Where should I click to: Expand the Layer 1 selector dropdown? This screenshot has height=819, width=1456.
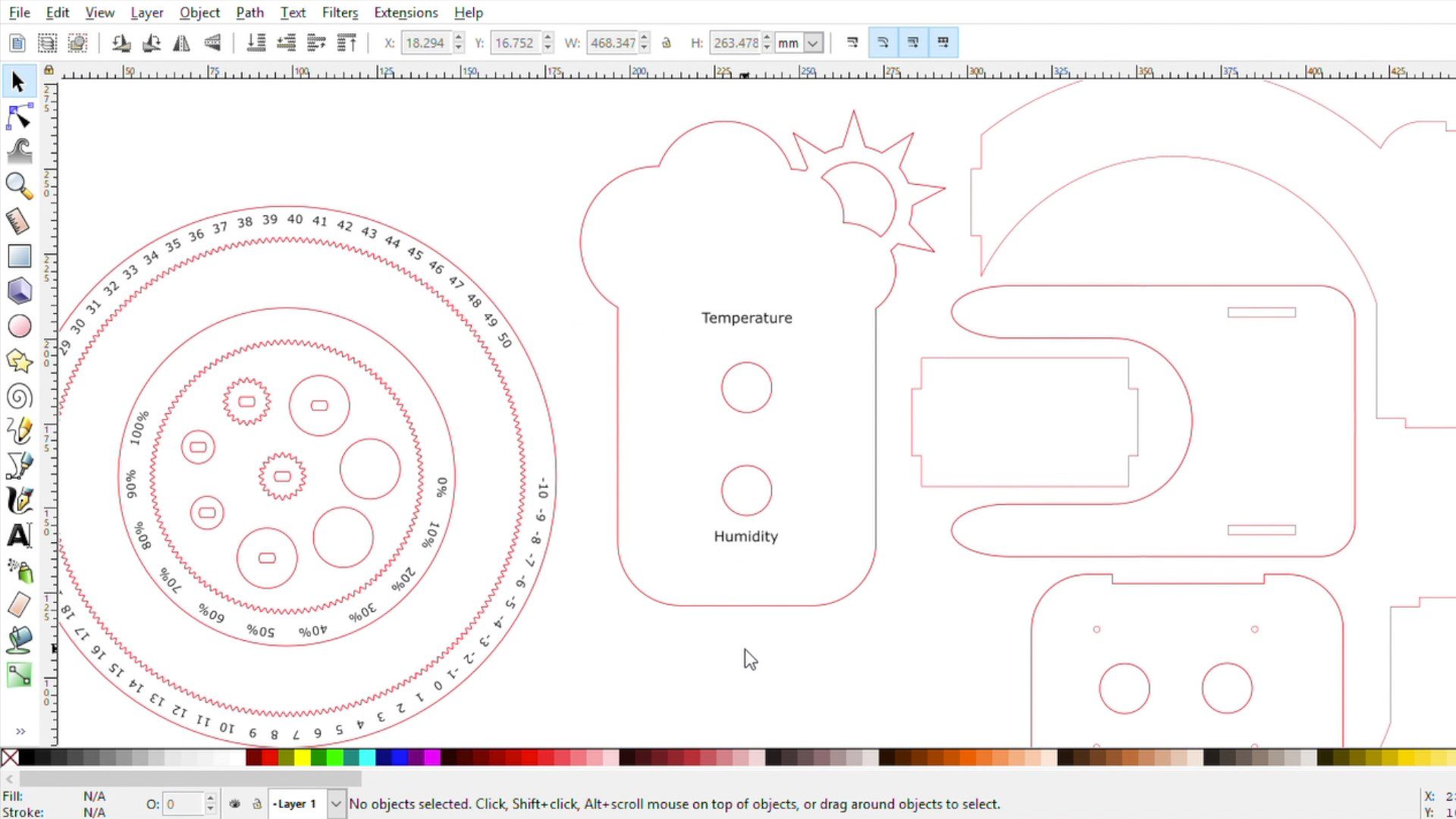[336, 804]
